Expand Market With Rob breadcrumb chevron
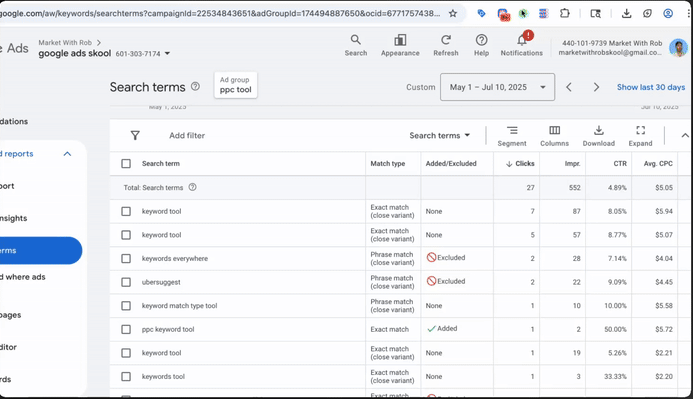This screenshot has height=399, width=693. tap(99, 42)
